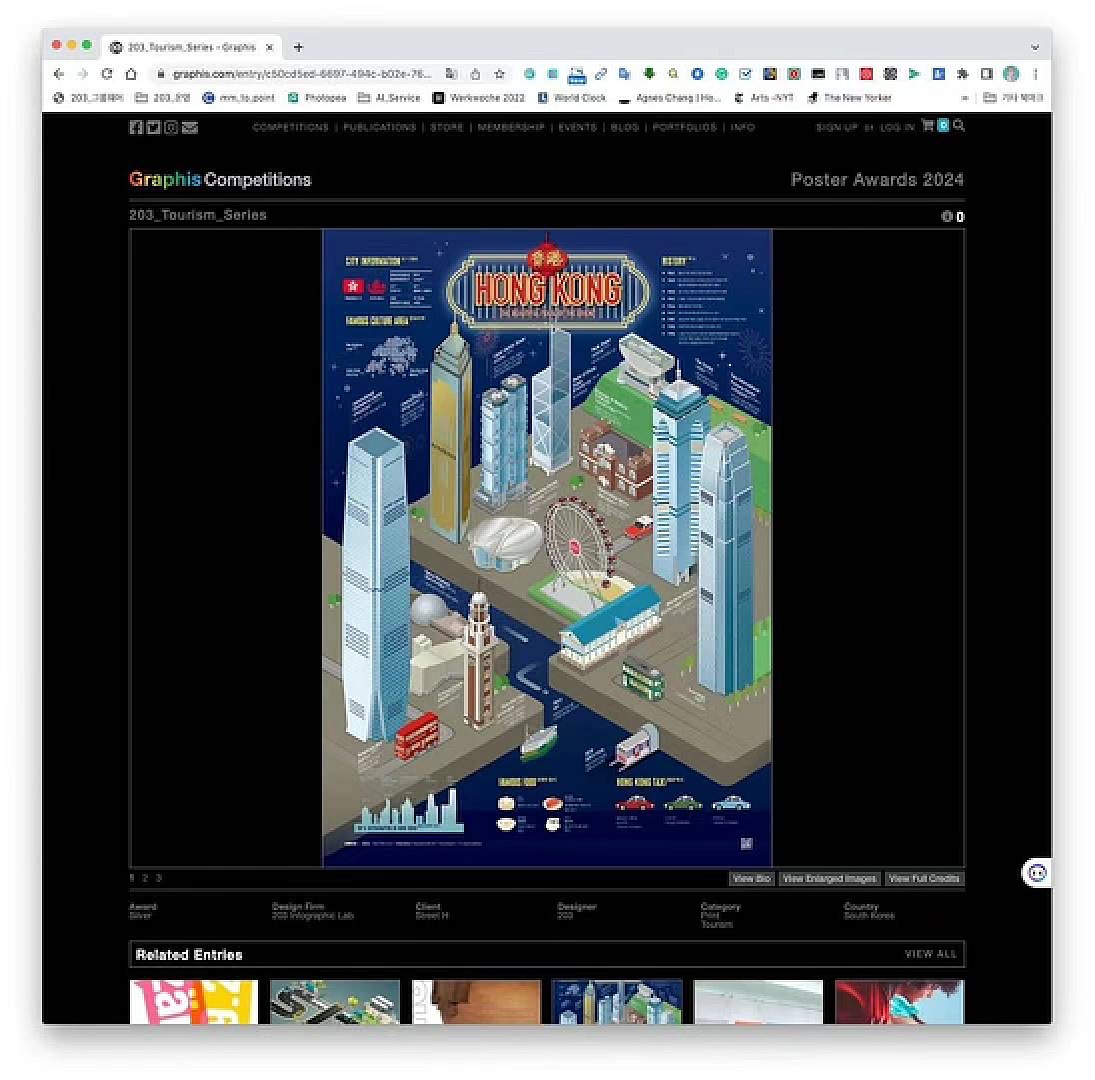Screen dimensions: 1095x1080
Task: Toggle the browser side panel icon
Action: (x=987, y=74)
